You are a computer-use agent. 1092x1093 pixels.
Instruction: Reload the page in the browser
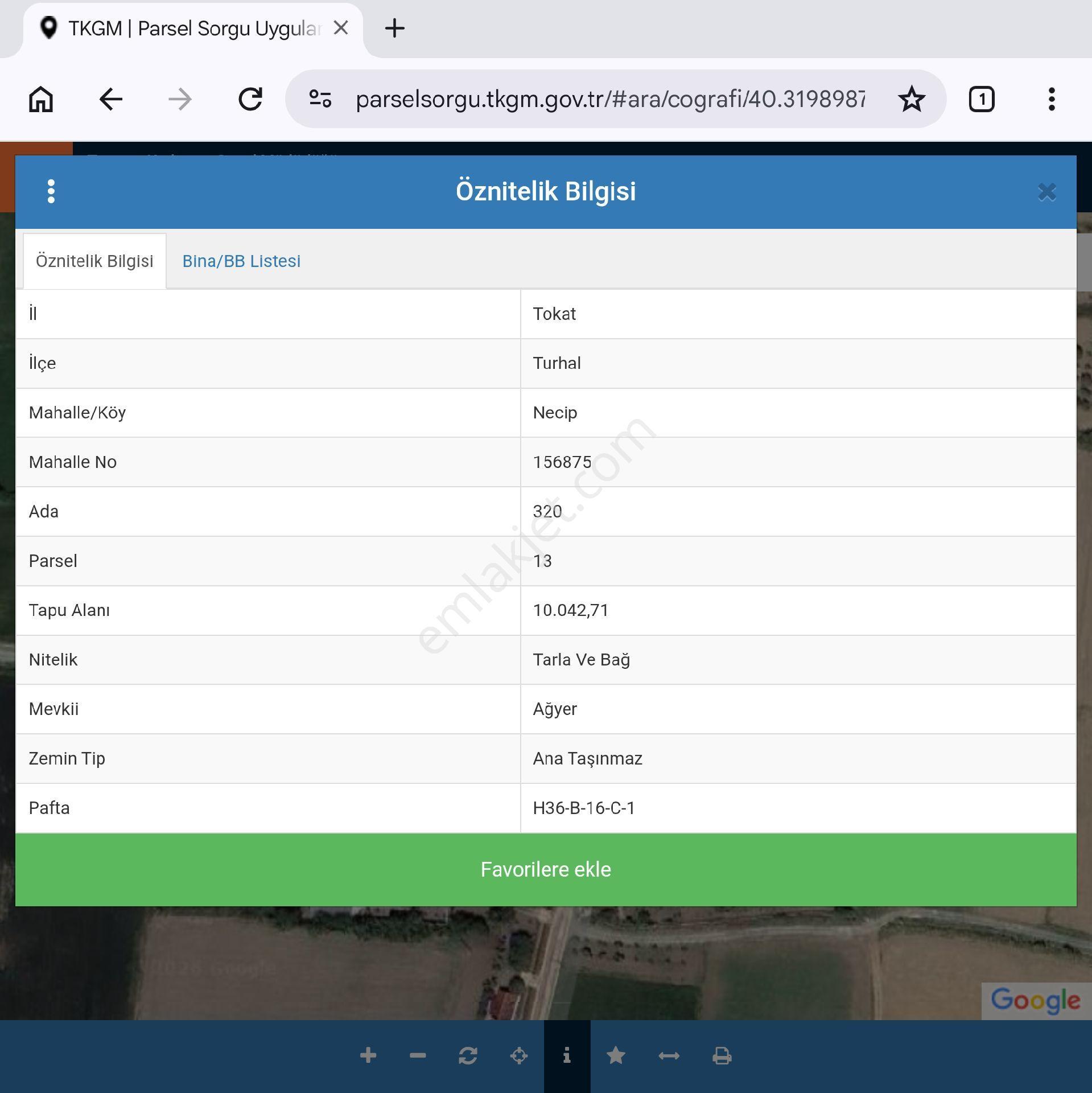pos(250,99)
